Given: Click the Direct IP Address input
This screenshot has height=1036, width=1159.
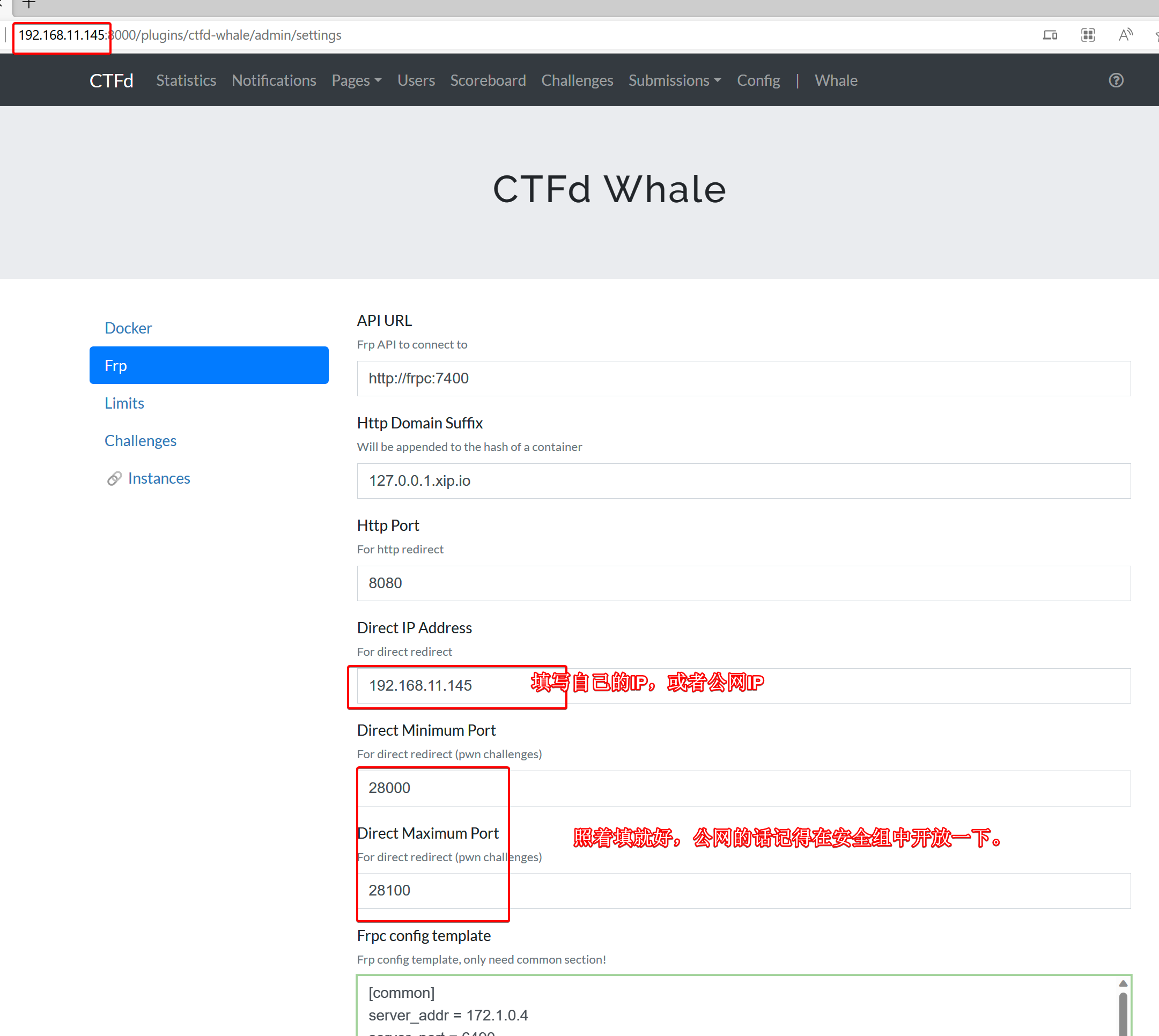Looking at the screenshot, I should [x=743, y=686].
